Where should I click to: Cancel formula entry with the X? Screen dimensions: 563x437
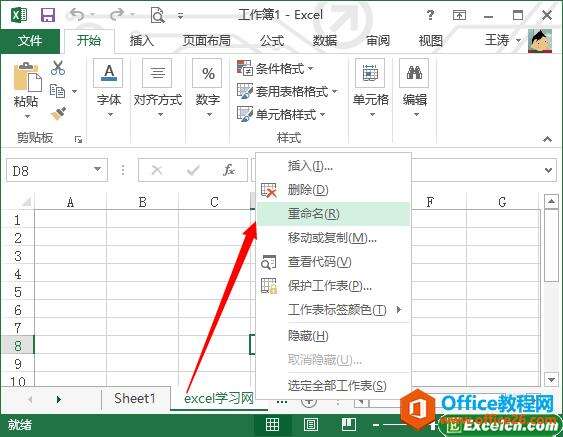157,170
